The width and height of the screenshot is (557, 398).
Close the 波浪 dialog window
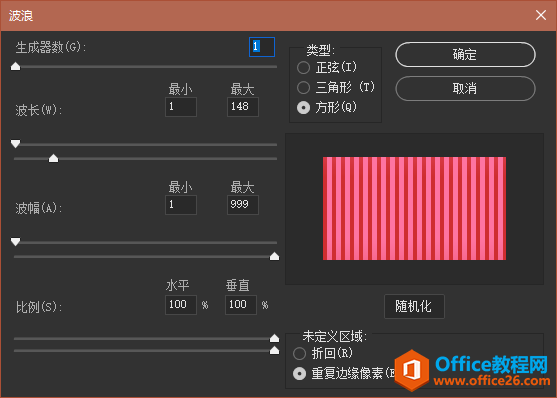point(541,15)
